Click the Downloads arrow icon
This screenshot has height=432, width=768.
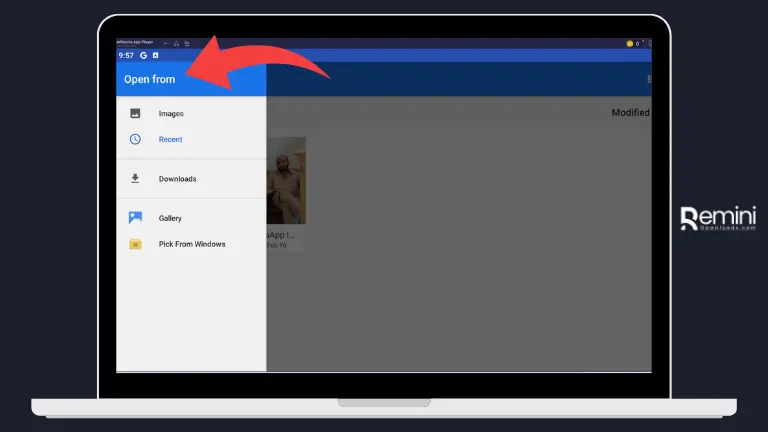pyautogui.click(x=135, y=178)
